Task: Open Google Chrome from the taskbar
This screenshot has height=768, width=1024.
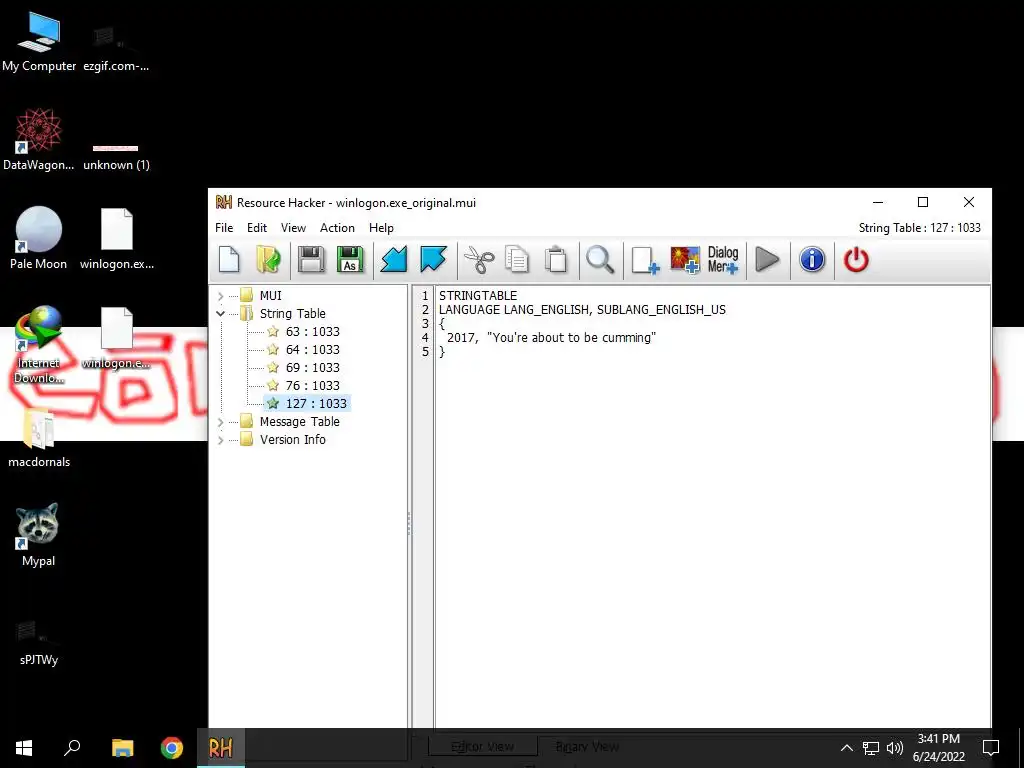Action: [x=172, y=748]
